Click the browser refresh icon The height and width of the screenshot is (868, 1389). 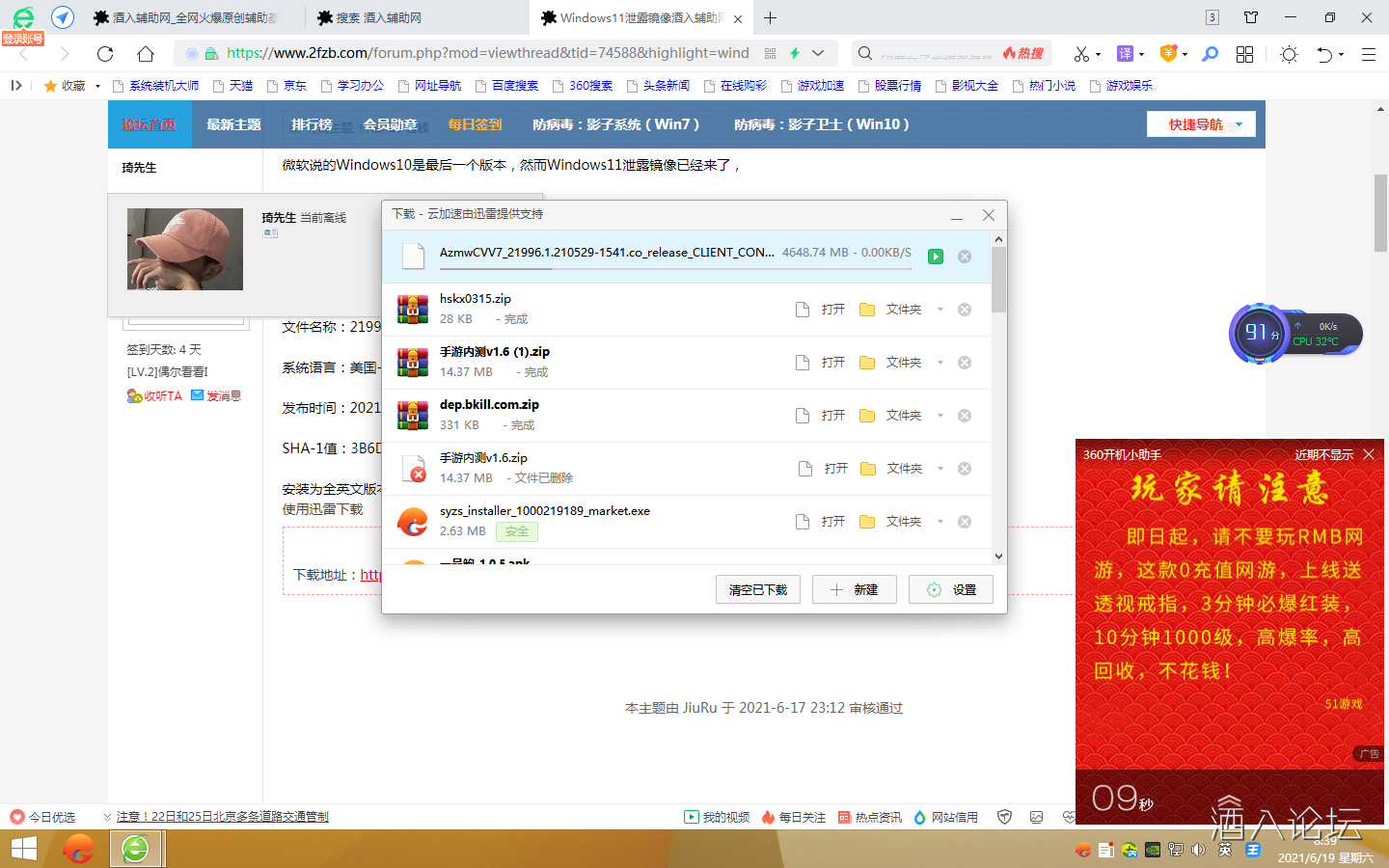[105, 54]
